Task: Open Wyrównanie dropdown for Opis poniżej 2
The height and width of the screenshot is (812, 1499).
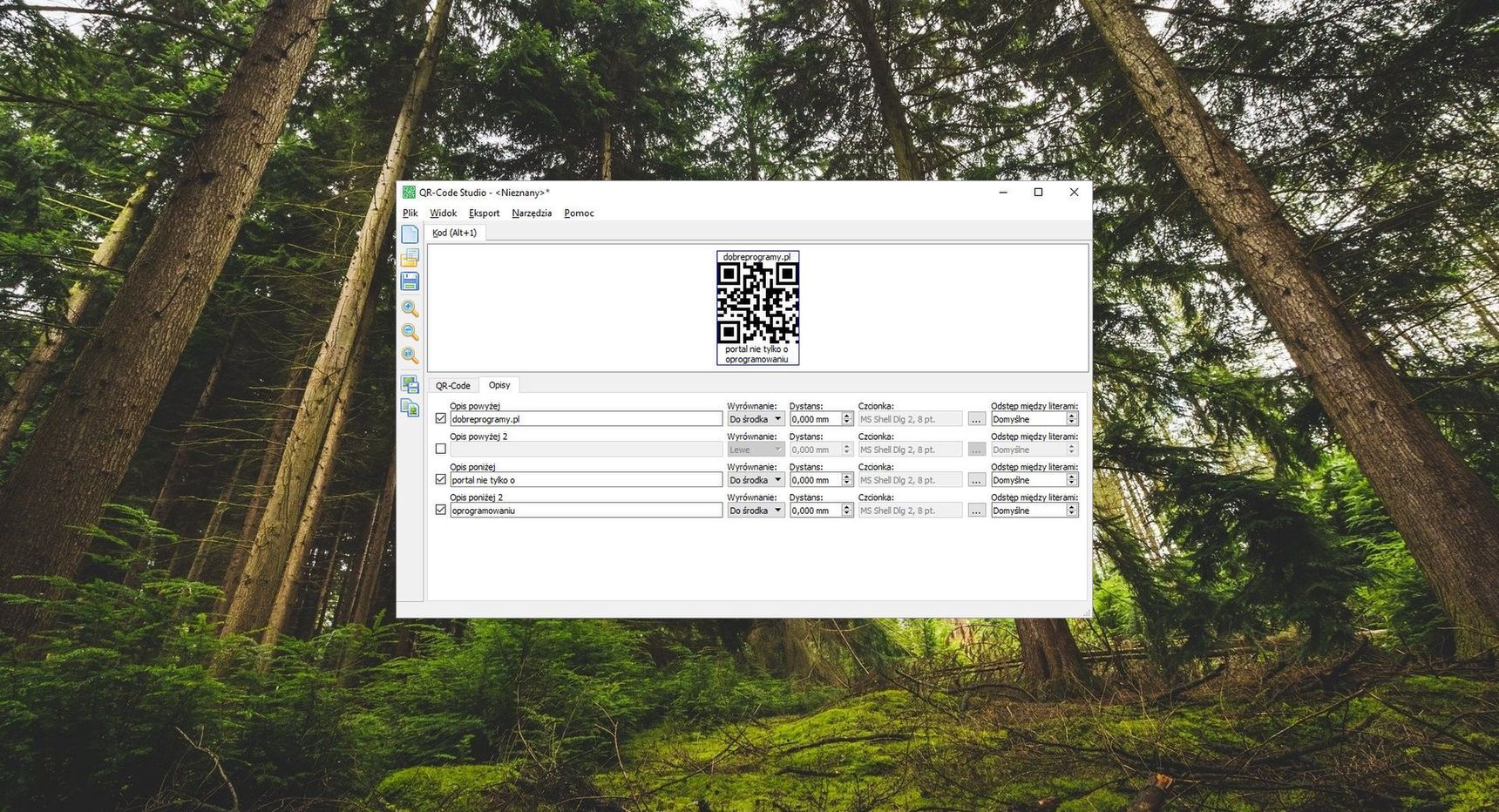Action: click(x=756, y=511)
